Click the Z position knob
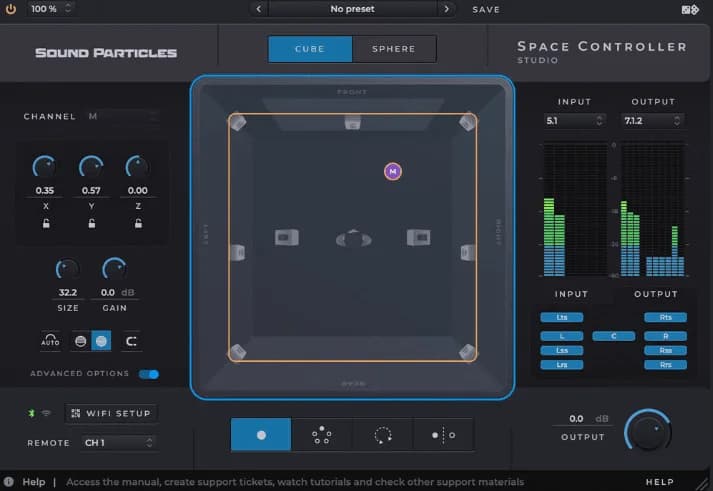The image size is (713, 491). click(137, 167)
